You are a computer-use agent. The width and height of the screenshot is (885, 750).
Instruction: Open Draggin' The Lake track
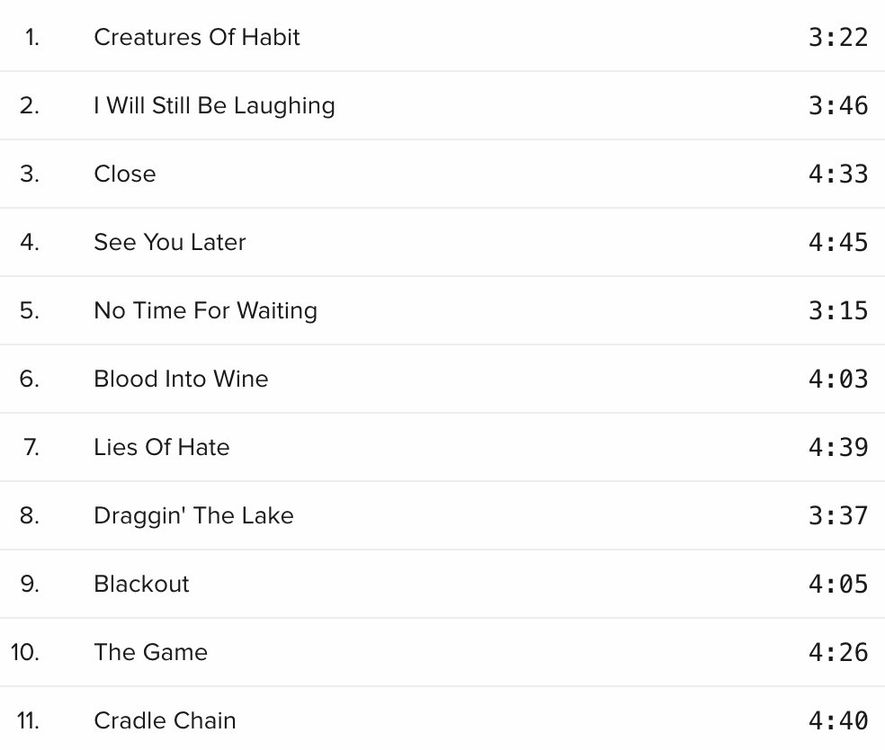pyautogui.click(x=194, y=516)
